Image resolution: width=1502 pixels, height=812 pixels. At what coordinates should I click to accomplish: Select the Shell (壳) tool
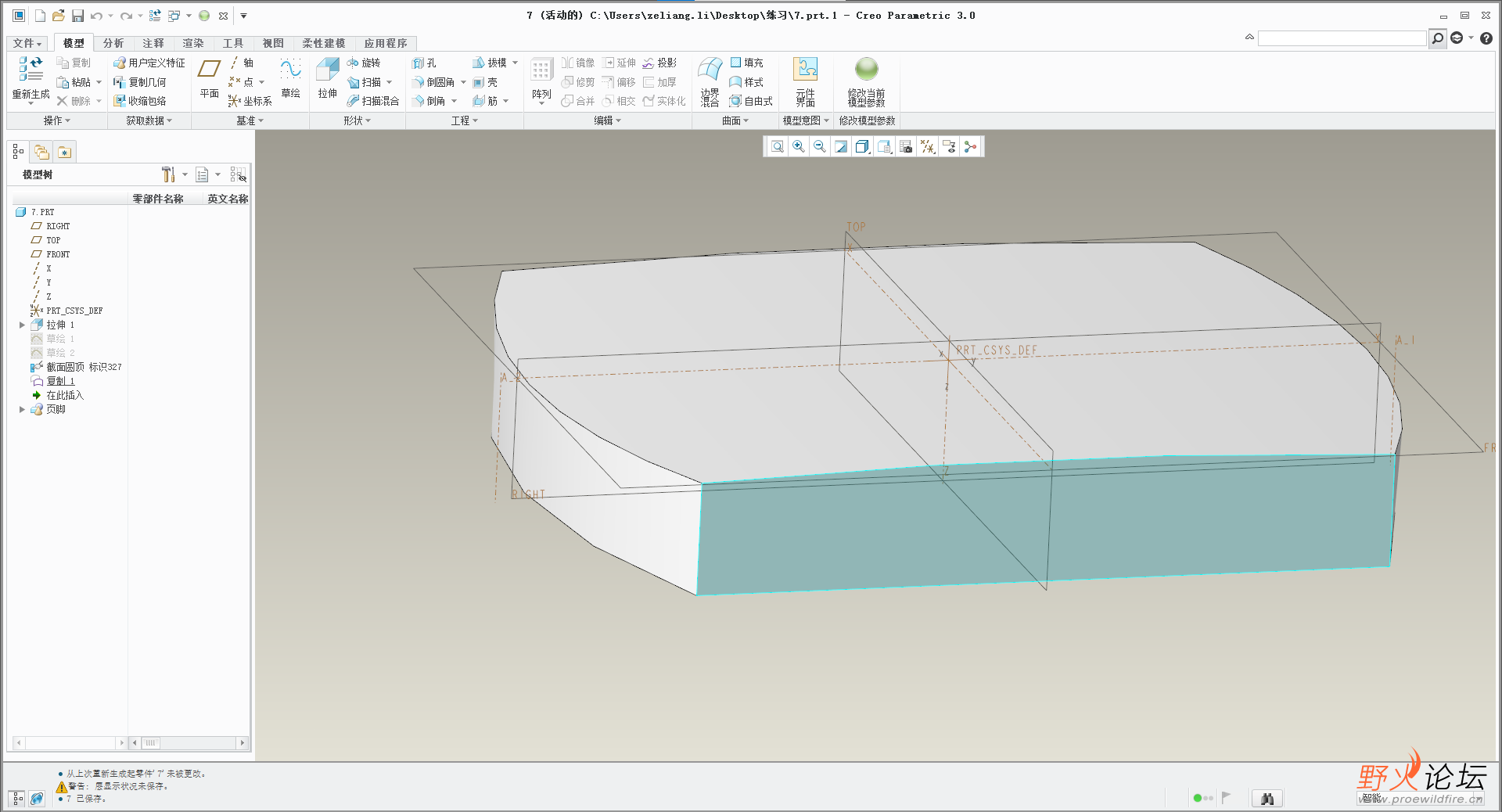click(485, 82)
